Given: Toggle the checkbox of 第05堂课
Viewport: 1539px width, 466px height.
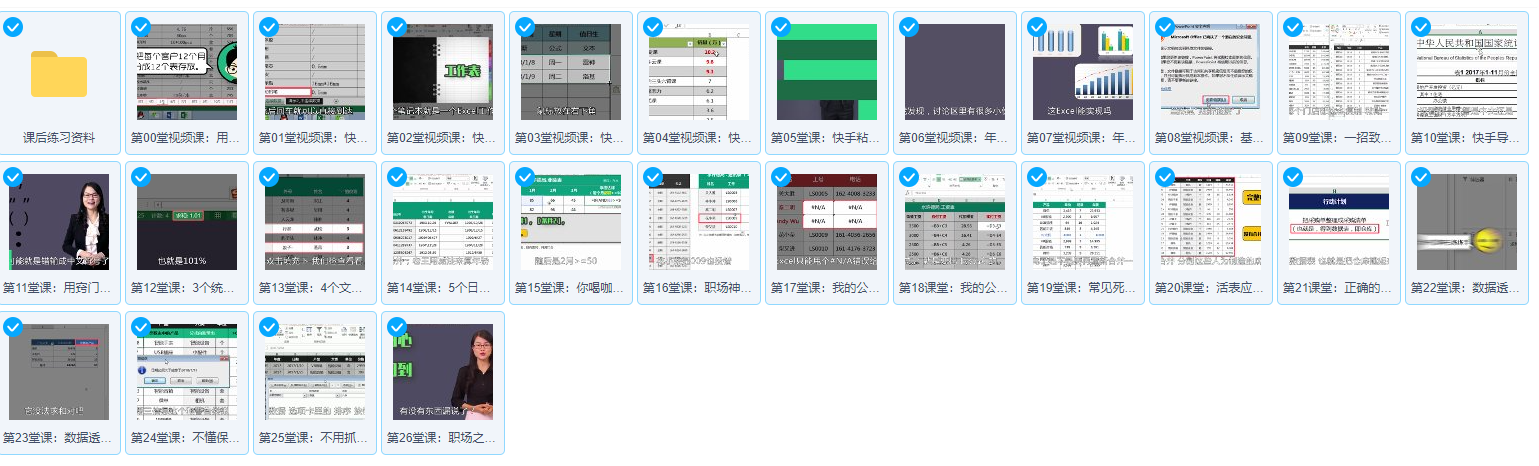Looking at the screenshot, I should (781, 27).
